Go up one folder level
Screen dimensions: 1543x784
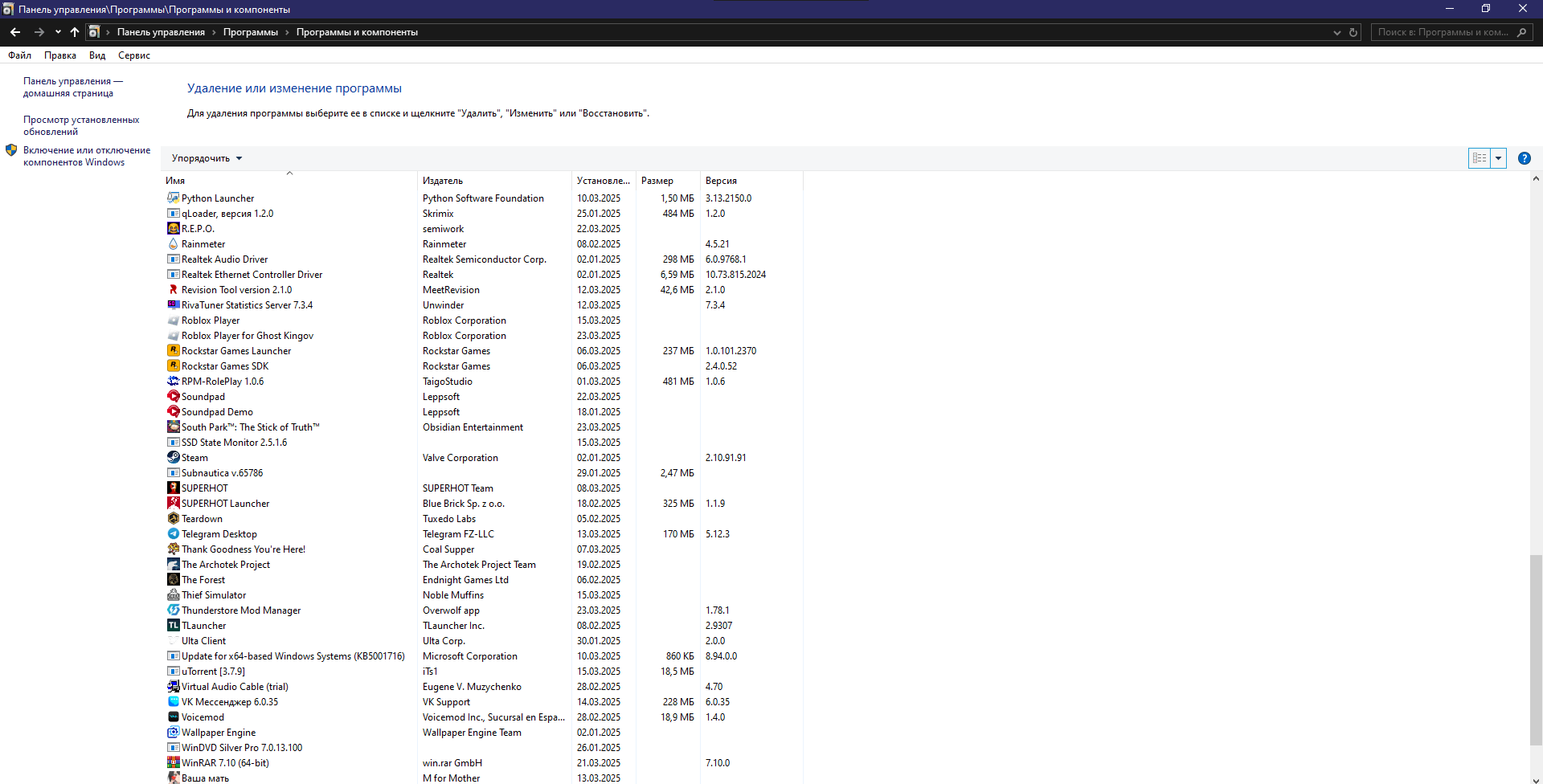point(75,32)
